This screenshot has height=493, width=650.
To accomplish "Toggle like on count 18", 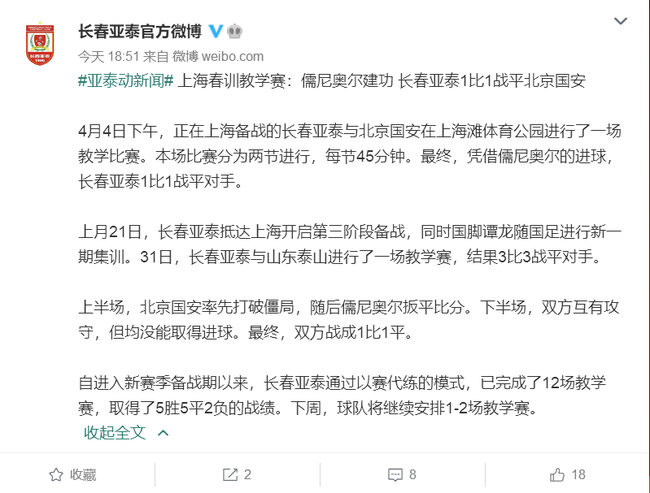I will pyautogui.click(x=568, y=475).
